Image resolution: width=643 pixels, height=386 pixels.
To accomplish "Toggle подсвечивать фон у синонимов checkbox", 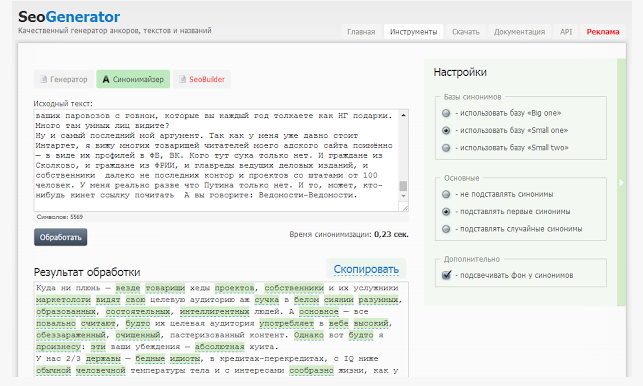I will pos(447,275).
